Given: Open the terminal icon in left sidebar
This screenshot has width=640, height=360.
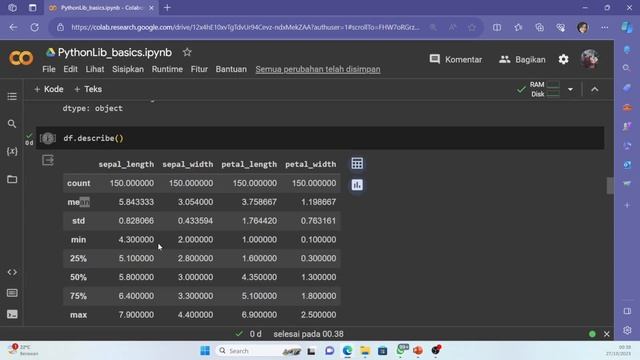Looking at the screenshot, I should click(x=12, y=314).
